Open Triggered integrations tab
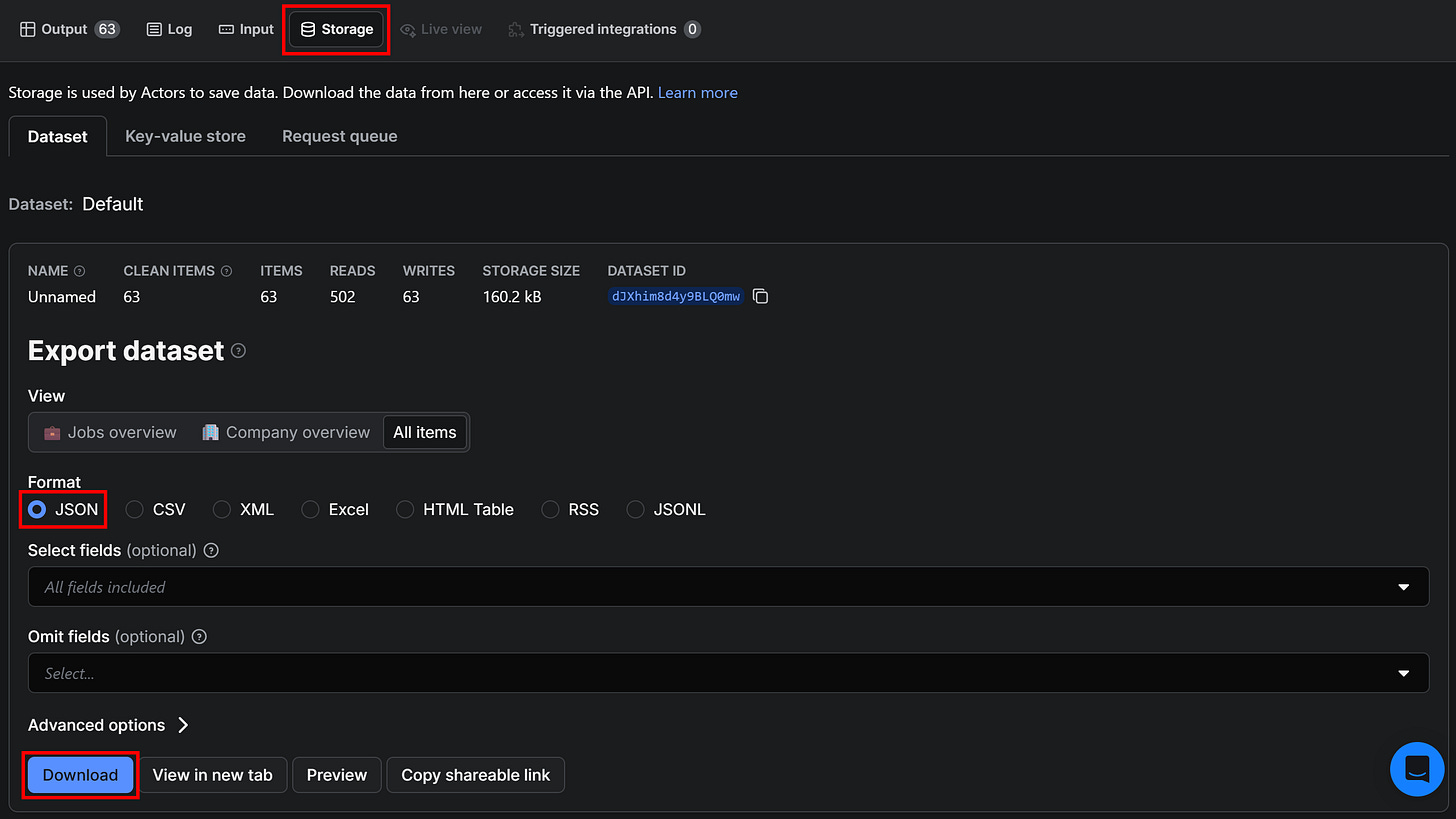Viewport: 1456px width, 819px height. coord(604,29)
